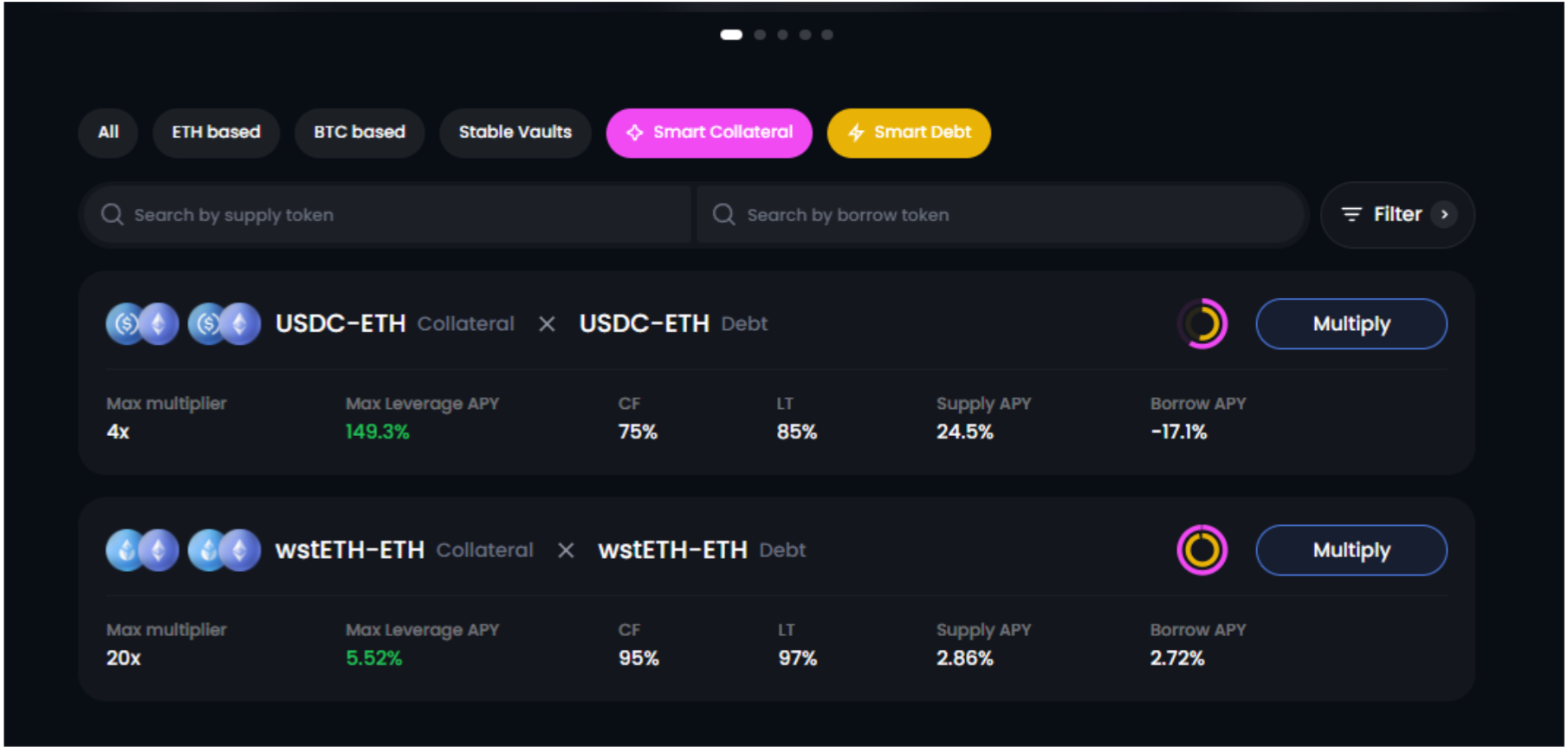This screenshot has height=754, width=1568.
Task: Click the USDC-ETH collateral token pair icon
Action: [x=142, y=324]
